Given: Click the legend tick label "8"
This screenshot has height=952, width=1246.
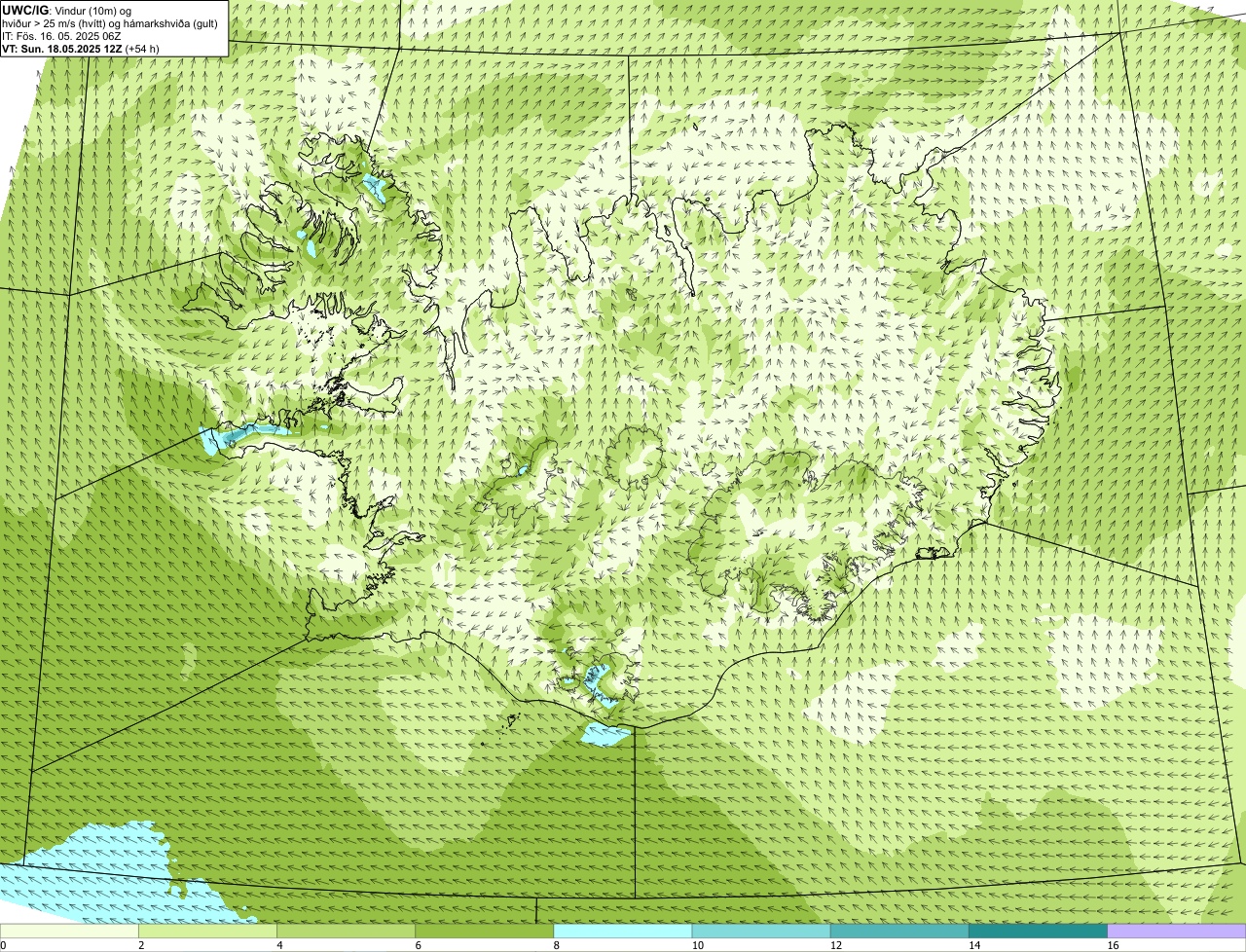Looking at the screenshot, I should pos(556,945).
